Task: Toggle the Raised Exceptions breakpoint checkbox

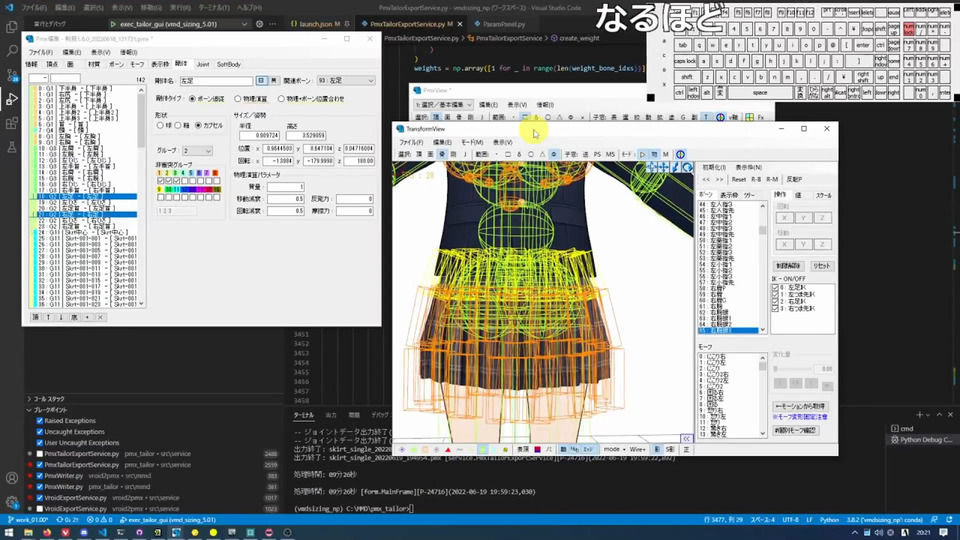Action: coord(39,421)
